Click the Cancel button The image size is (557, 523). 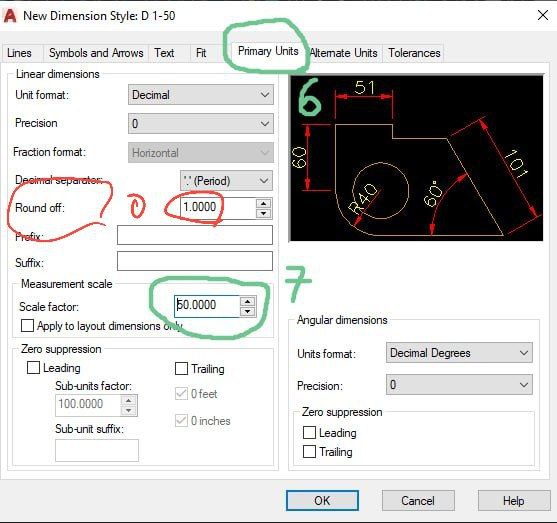(418, 501)
